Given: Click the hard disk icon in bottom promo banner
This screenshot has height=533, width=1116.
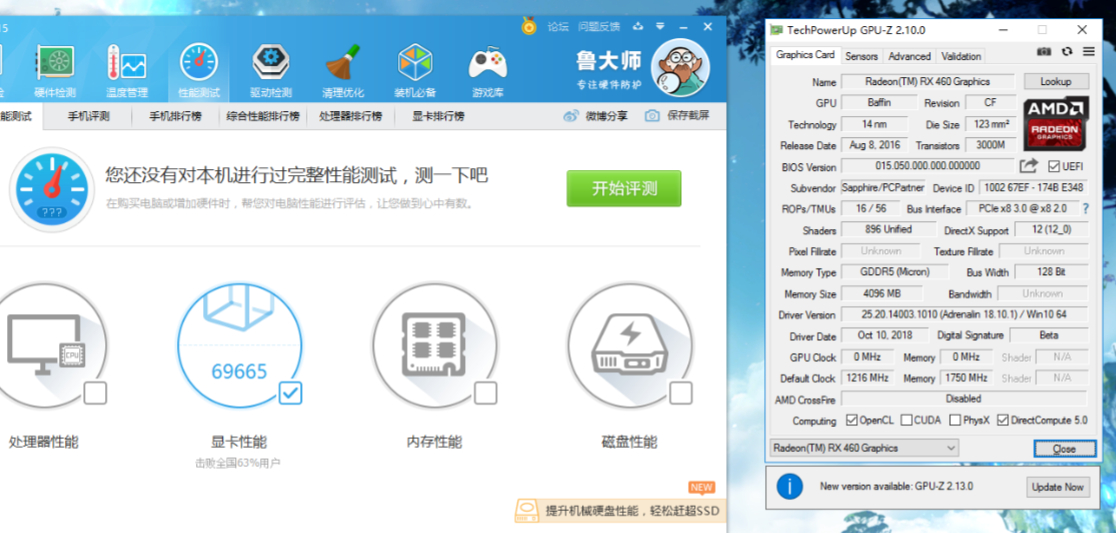Looking at the screenshot, I should [527, 511].
